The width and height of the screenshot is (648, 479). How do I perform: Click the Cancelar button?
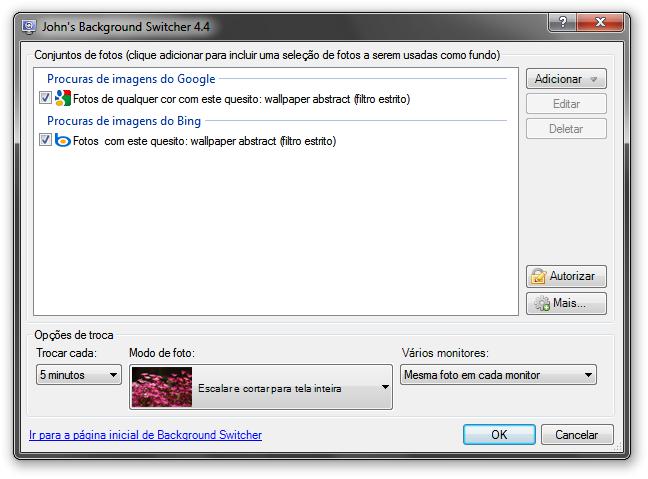tap(577, 435)
